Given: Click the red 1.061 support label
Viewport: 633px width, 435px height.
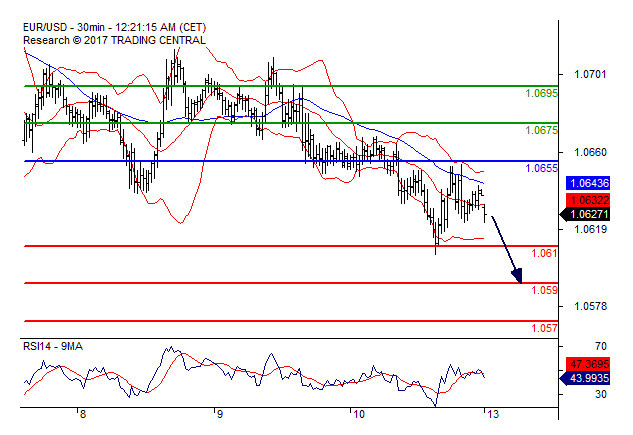Looking at the screenshot, I should [x=544, y=253].
